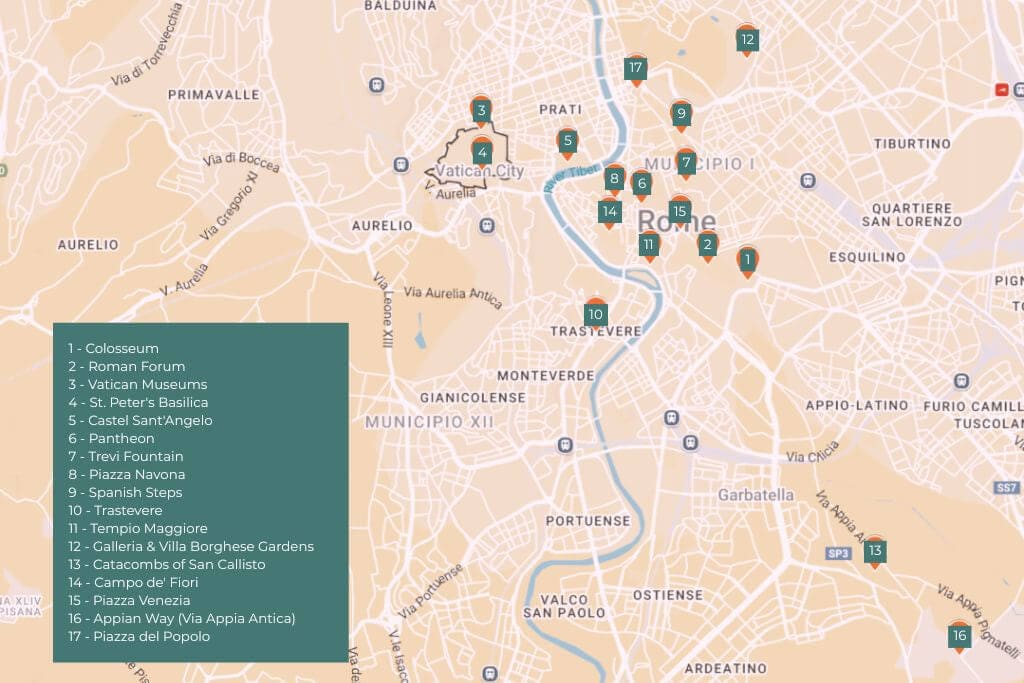The width and height of the screenshot is (1024, 683).
Task: Click '3 - Vatican Museums' legend row
Action: (x=138, y=385)
